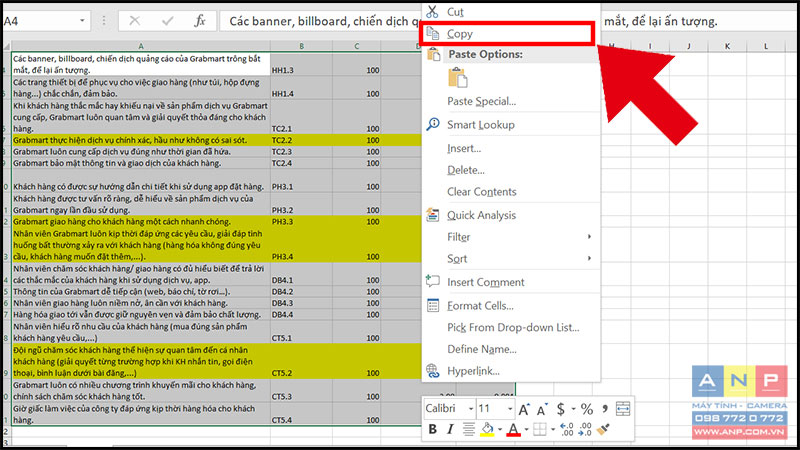Apply percent style in mini toolbar

click(587, 409)
